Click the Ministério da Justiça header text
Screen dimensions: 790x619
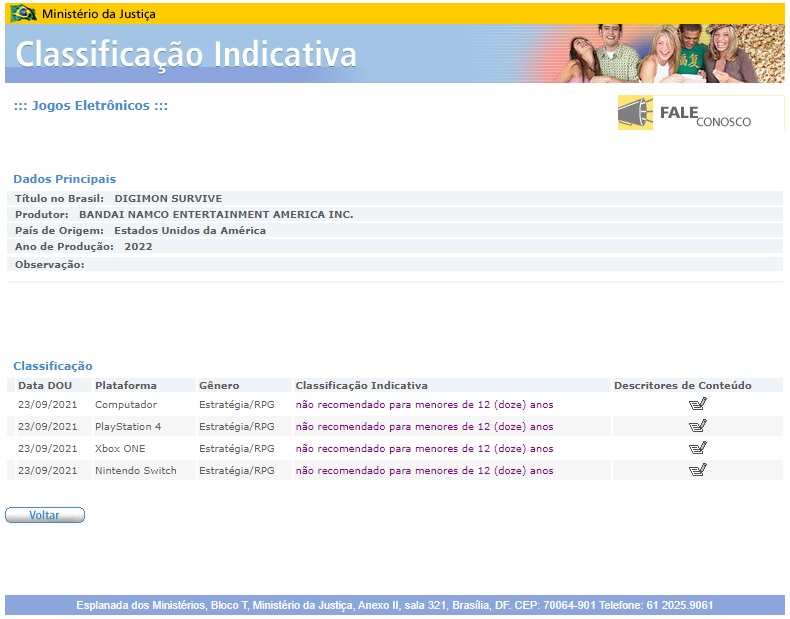pos(99,14)
